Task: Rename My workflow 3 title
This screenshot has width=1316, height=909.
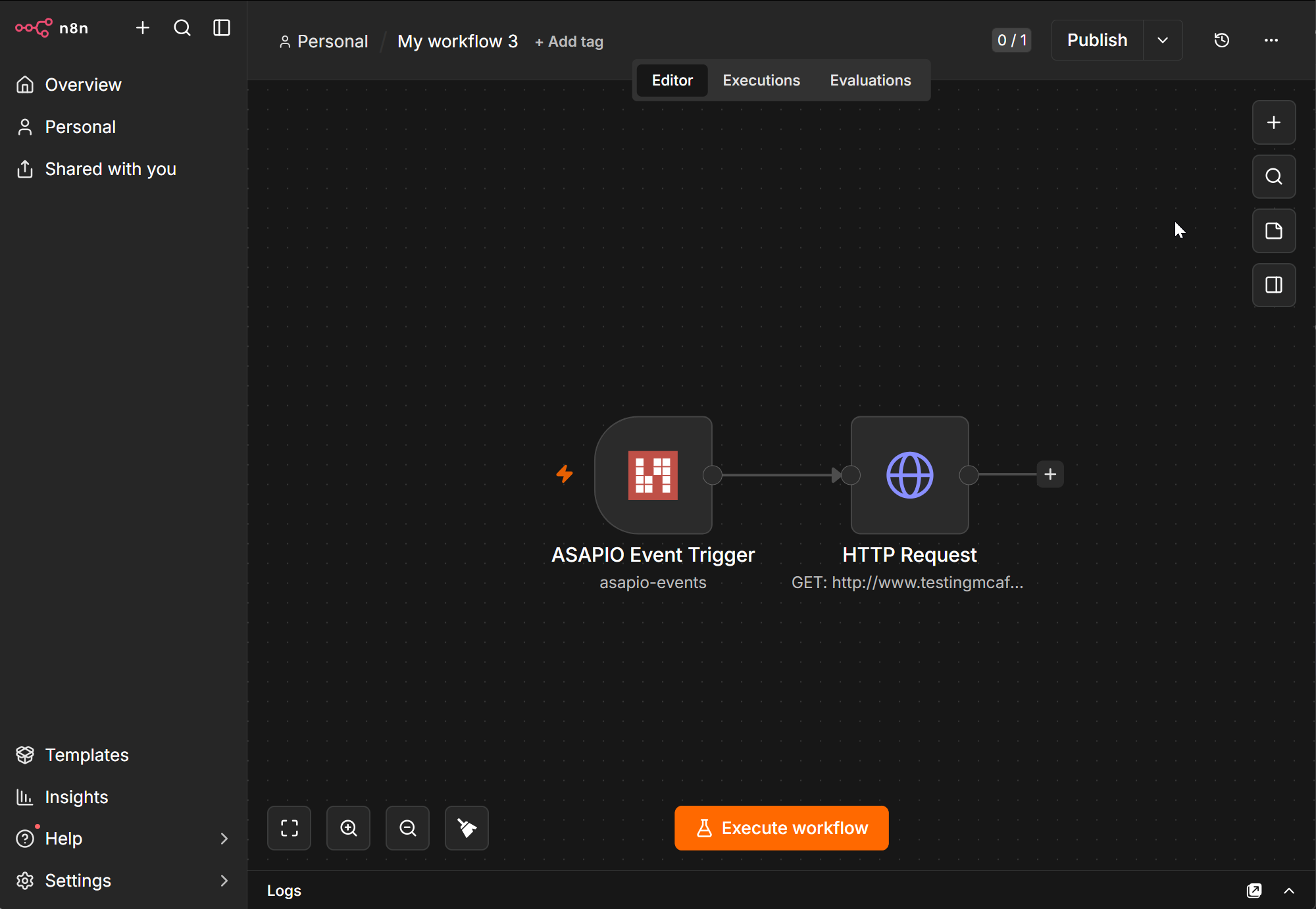Action: [457, 41]
